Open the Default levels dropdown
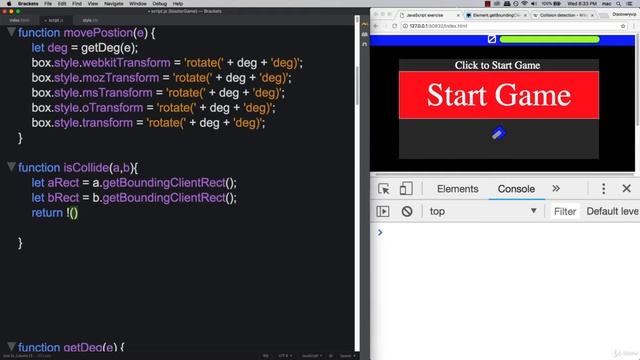The width and height of the screenshot is (640, 360). (612, 211)
